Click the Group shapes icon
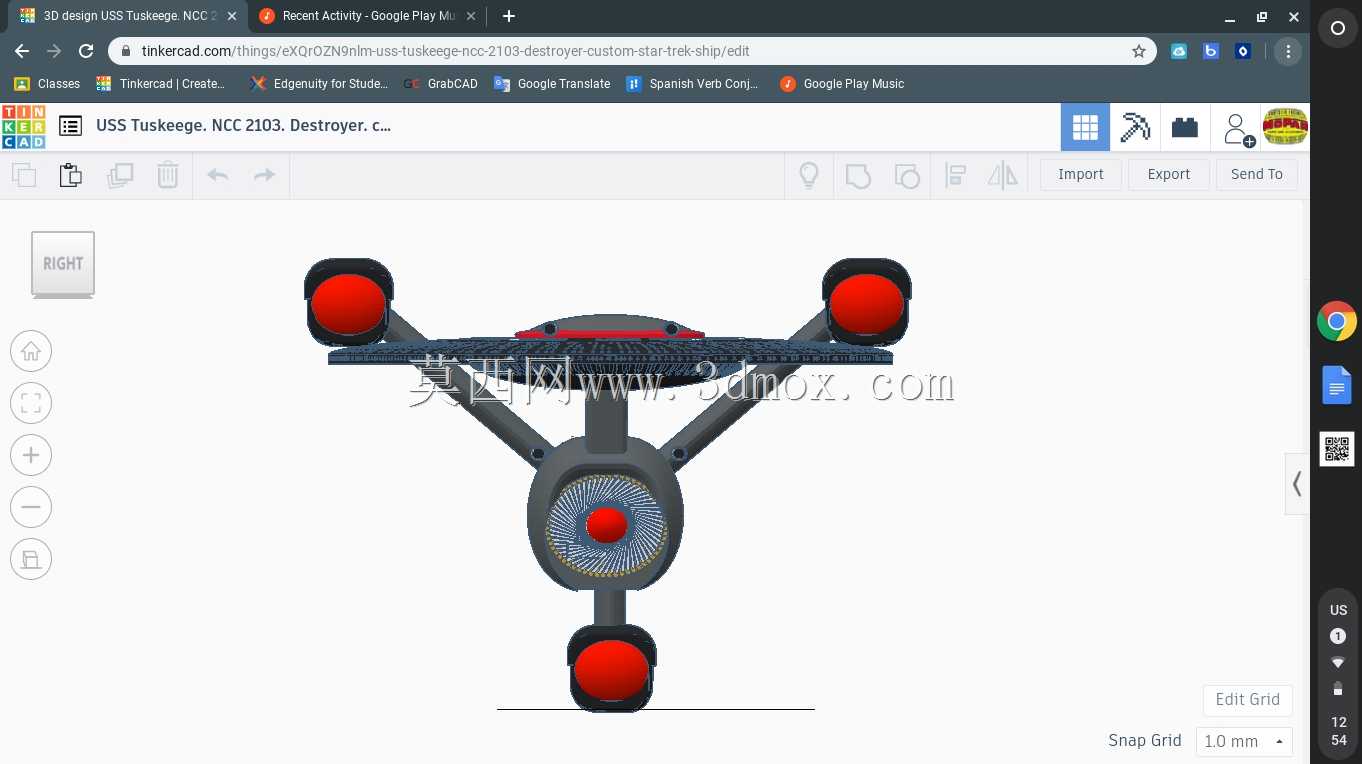Screen dimensions: 1362x764 coord(858,176)
